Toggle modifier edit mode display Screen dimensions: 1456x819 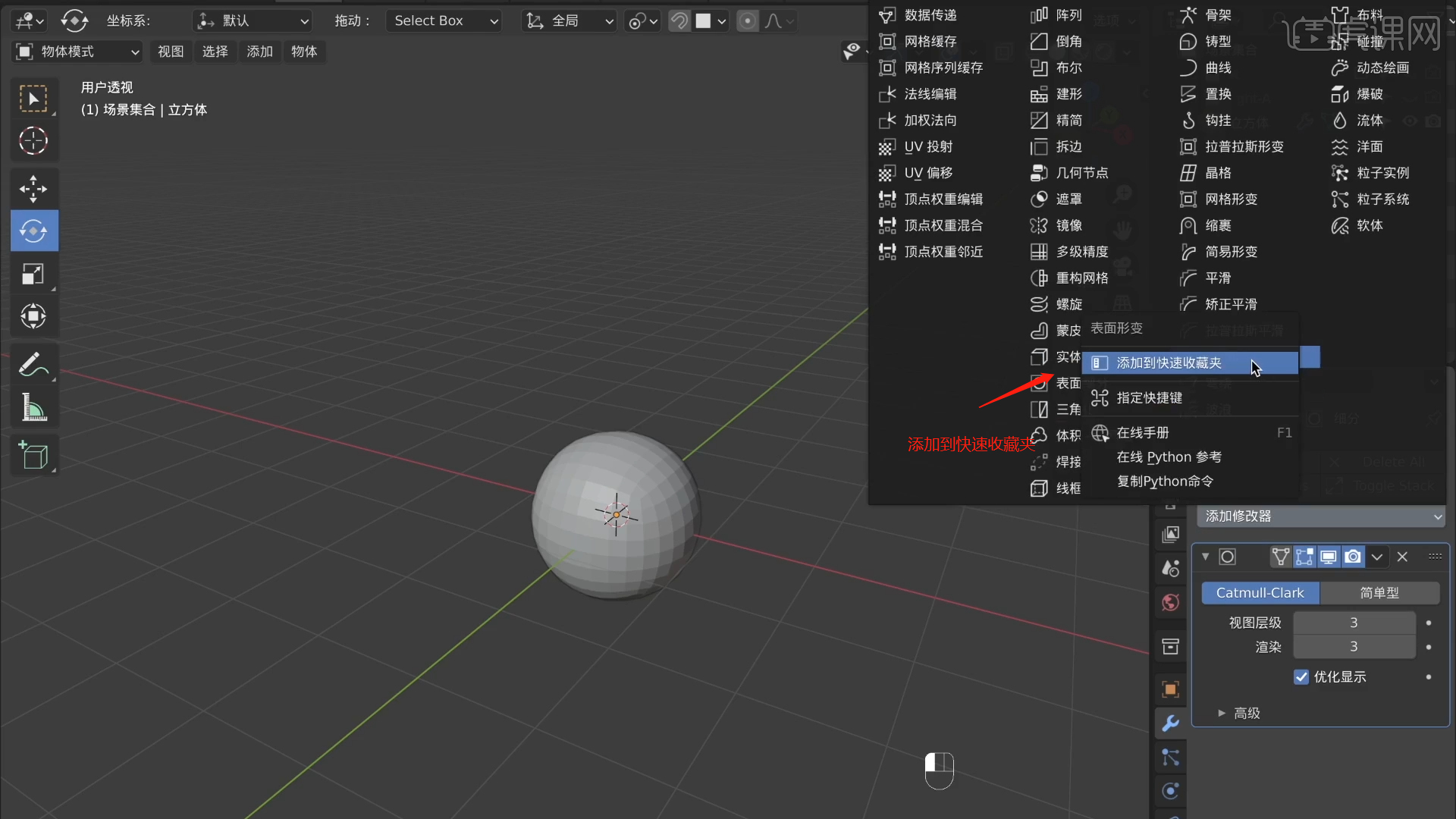pyautogui.click(x=1304, y=557)
